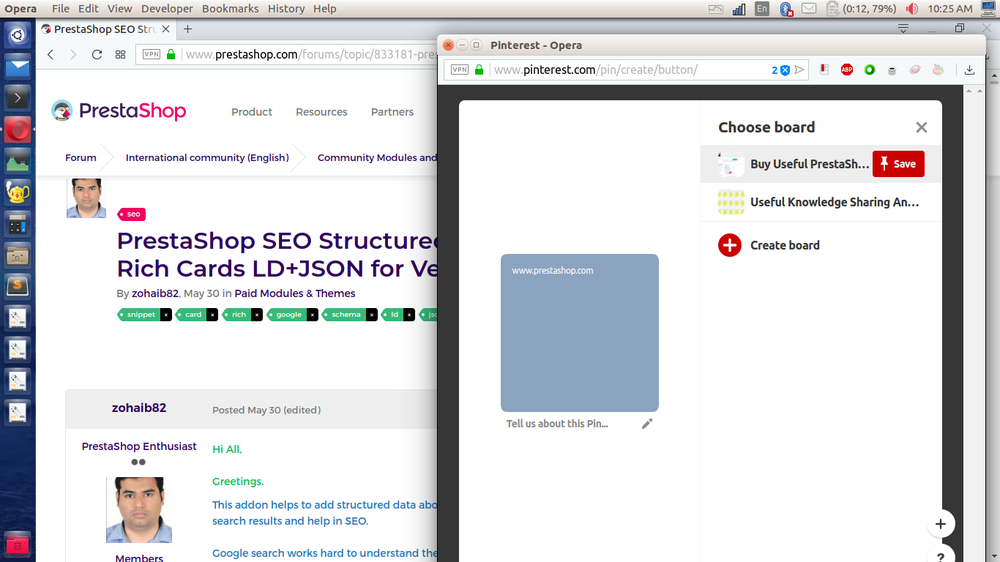Open the Ubuntu dash button
Viewport: 1000px width, 562px height.
(x=17, y=35)
